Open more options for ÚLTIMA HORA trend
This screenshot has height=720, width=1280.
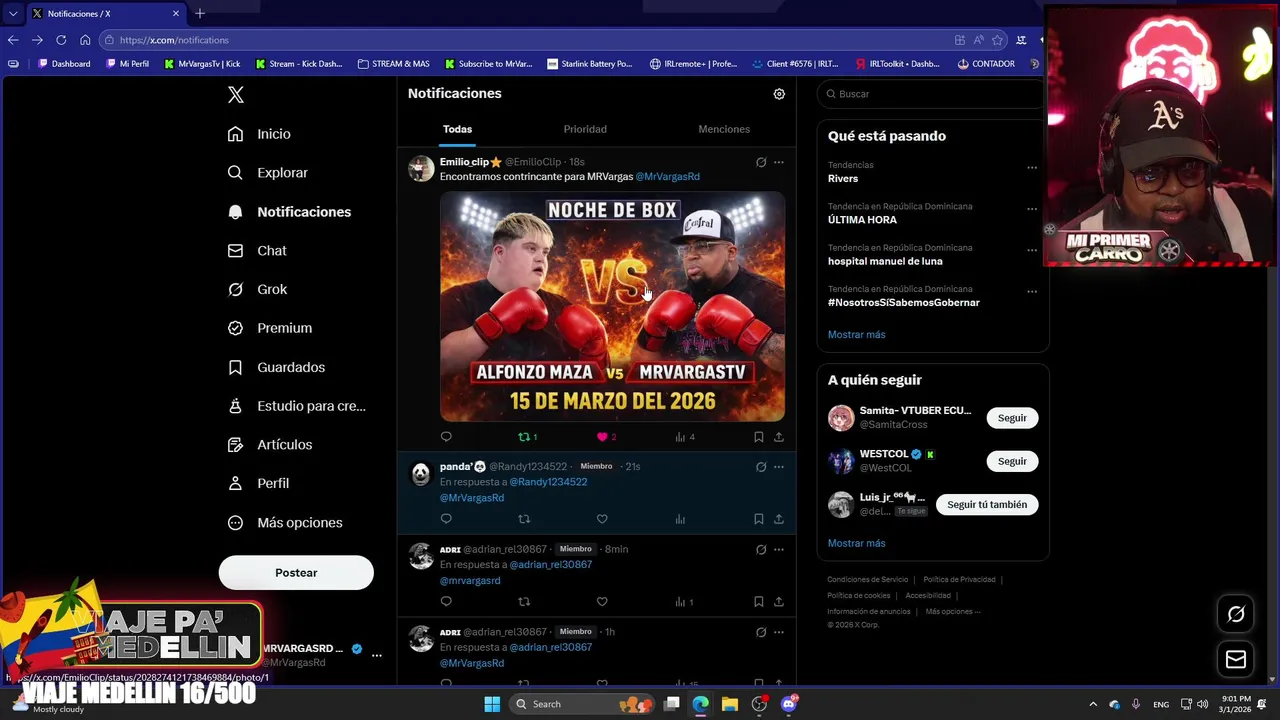pos(1032,209)
